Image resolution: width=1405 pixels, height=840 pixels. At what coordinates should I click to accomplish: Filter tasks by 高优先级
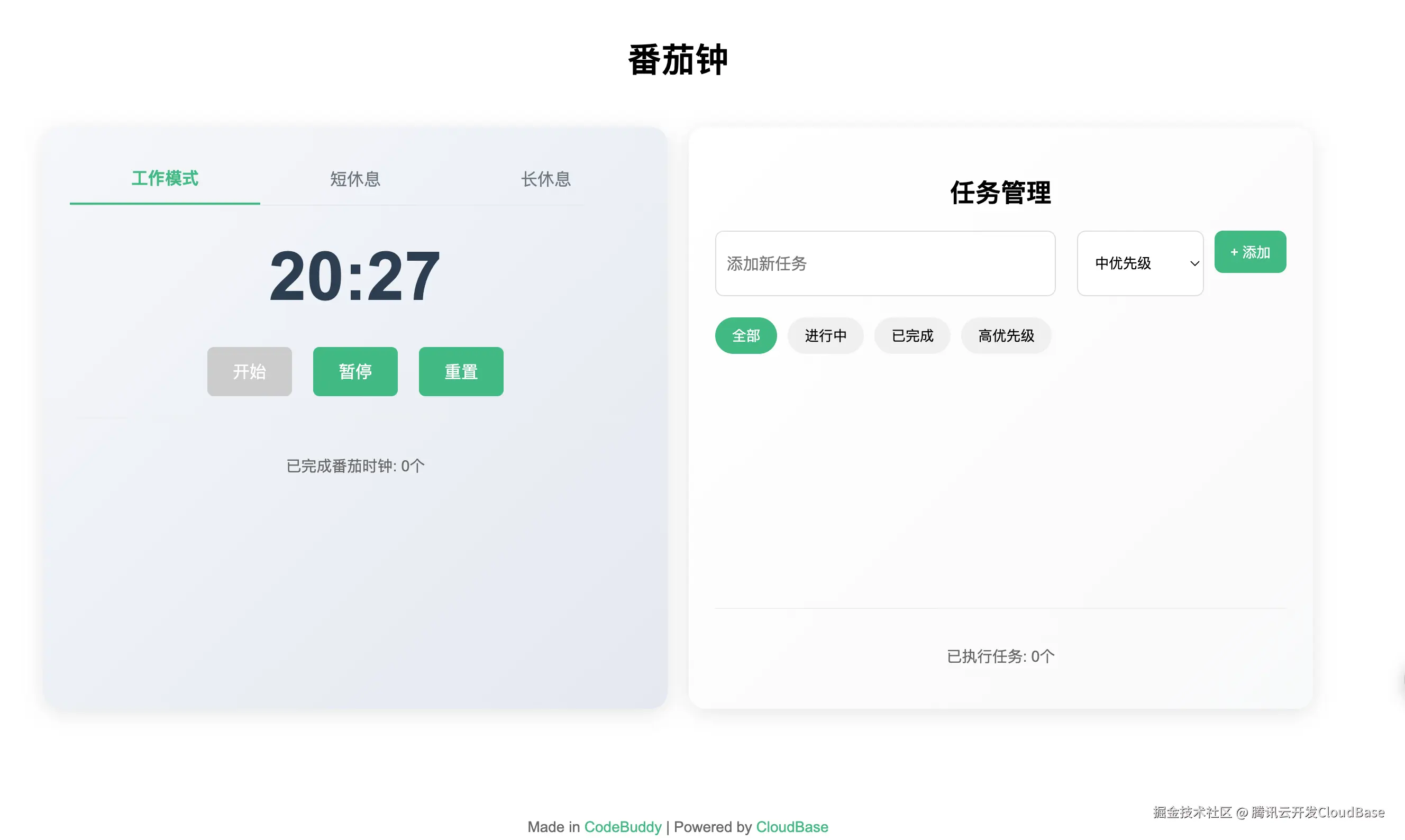1006,336
